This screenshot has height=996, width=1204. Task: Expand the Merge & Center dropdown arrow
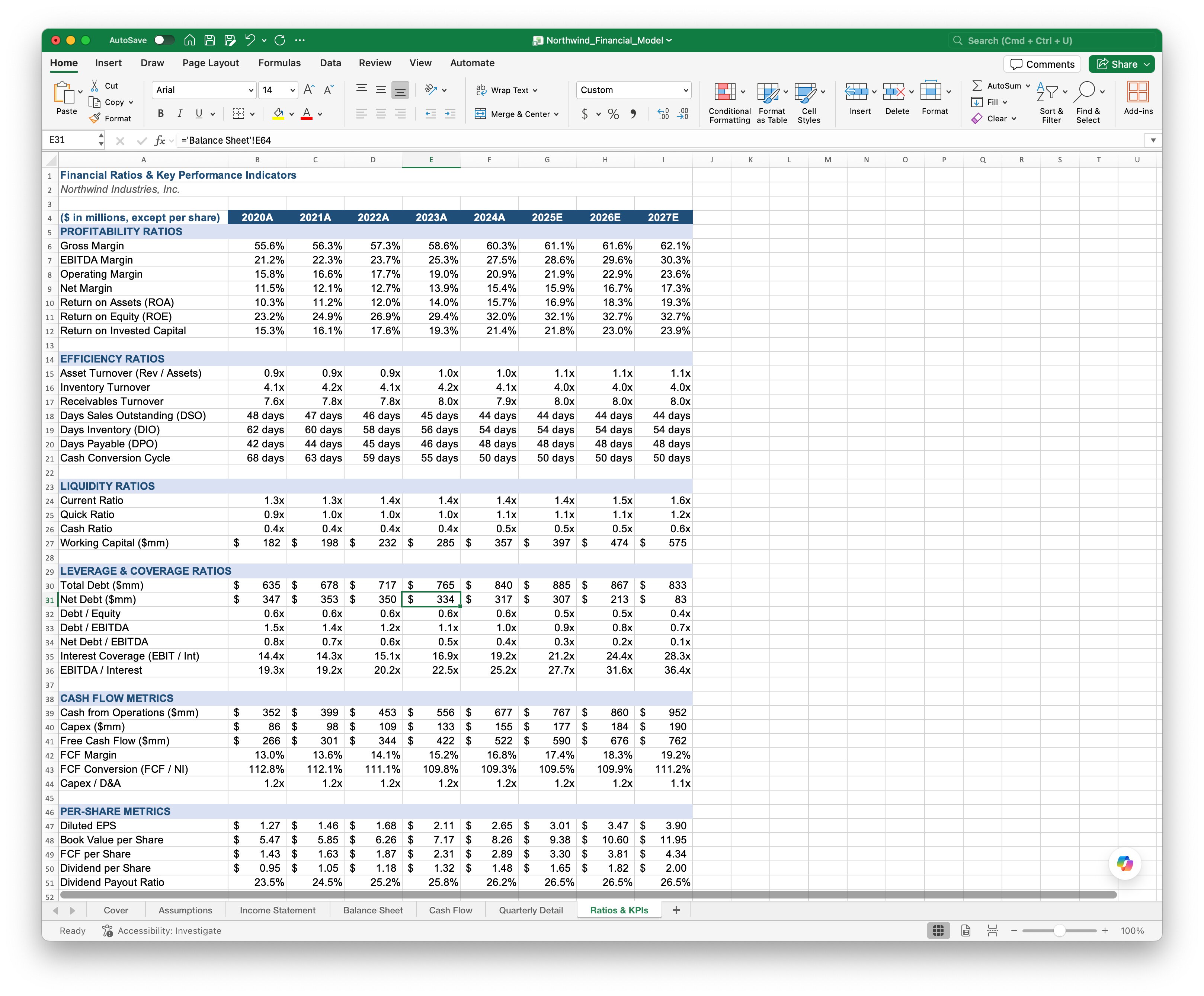[x=556, y=114]
